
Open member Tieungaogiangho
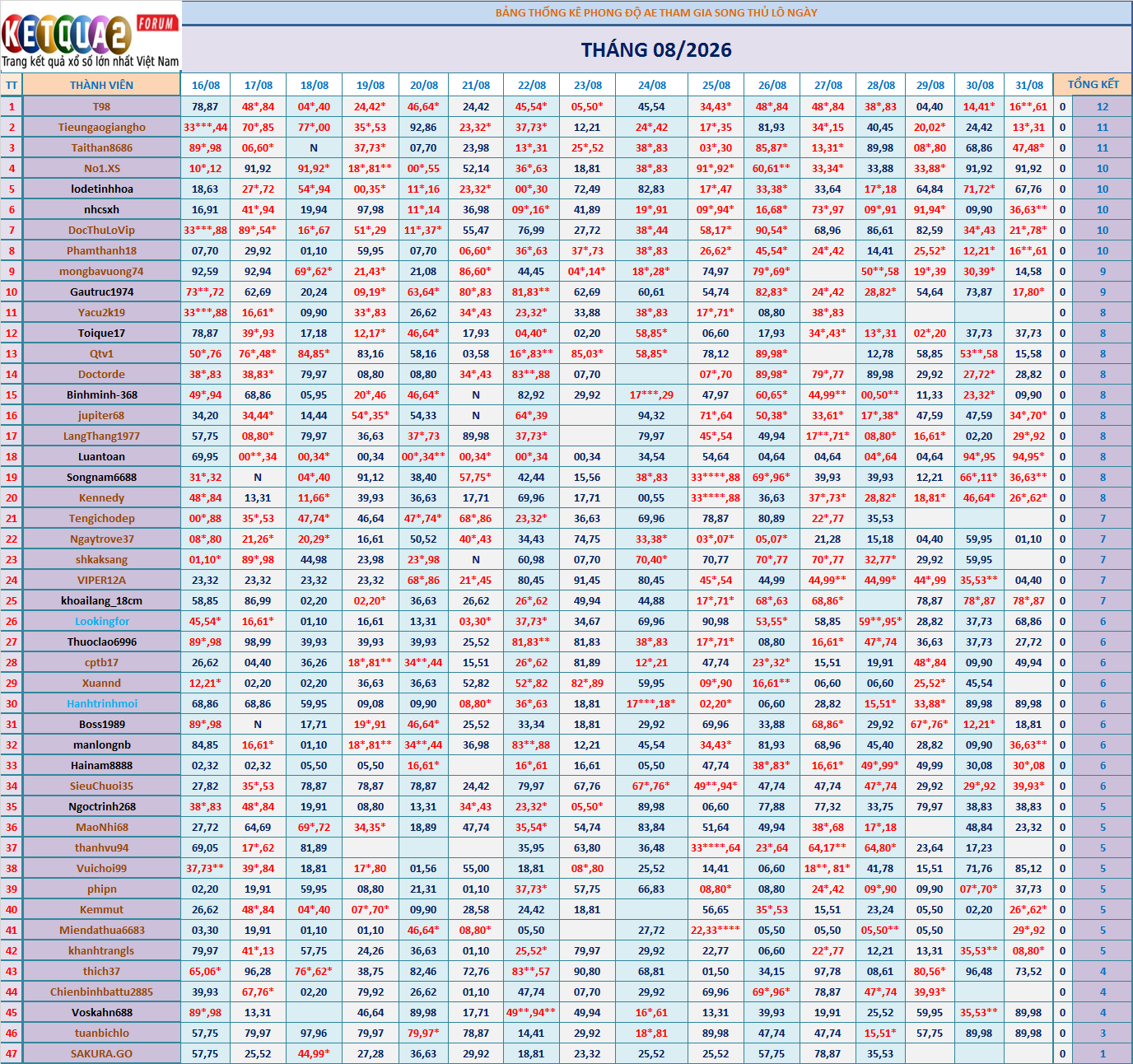(101, 127)
